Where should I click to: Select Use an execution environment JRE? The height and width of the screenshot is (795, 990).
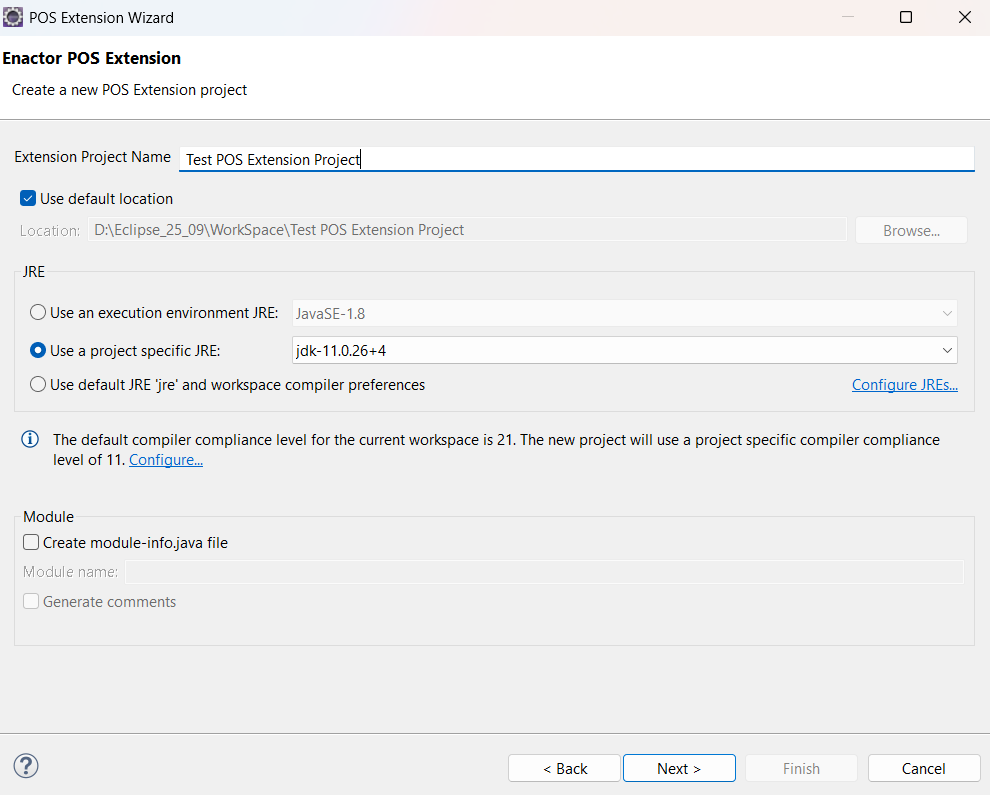(38, 313)
